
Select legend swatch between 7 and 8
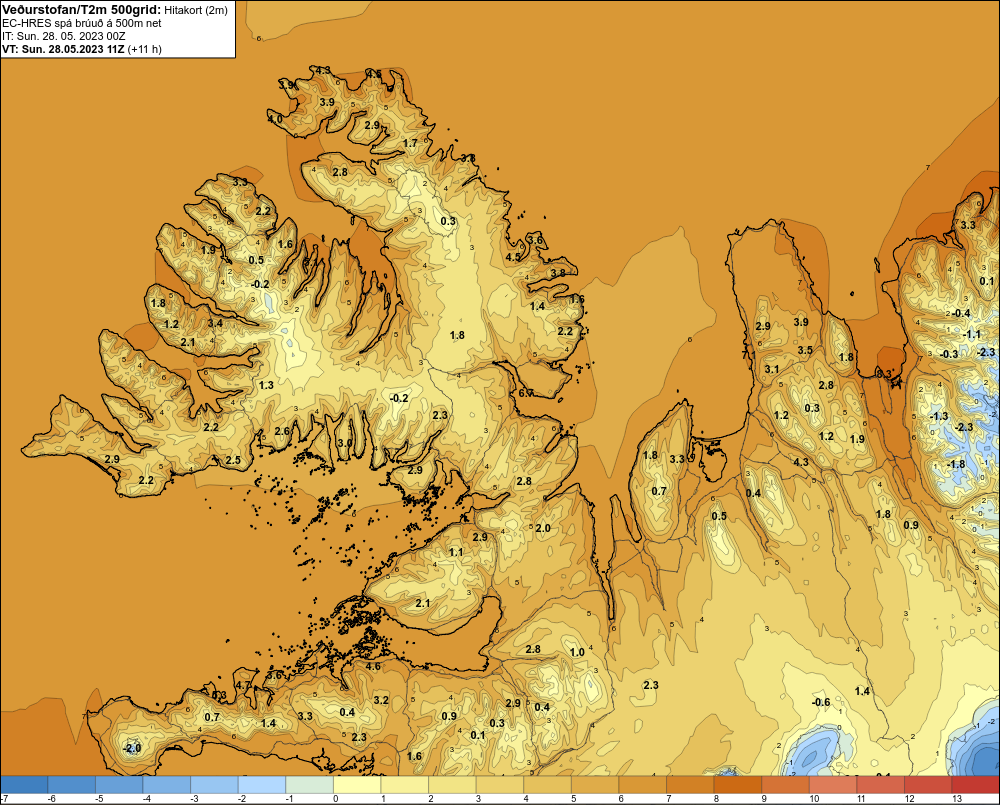[690, 784]
